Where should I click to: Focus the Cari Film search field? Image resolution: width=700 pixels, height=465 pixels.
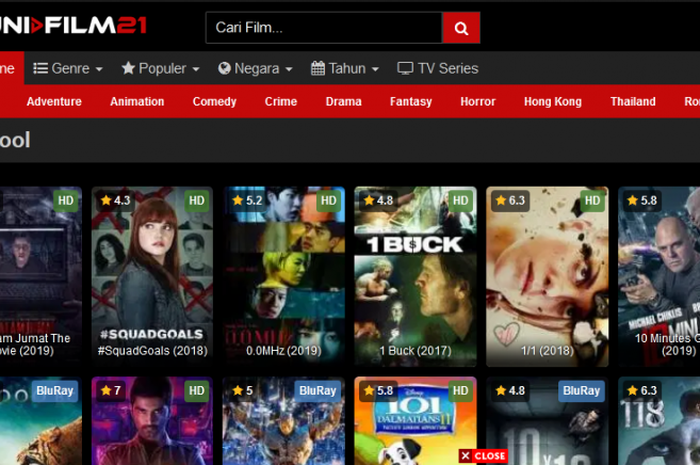324,28
